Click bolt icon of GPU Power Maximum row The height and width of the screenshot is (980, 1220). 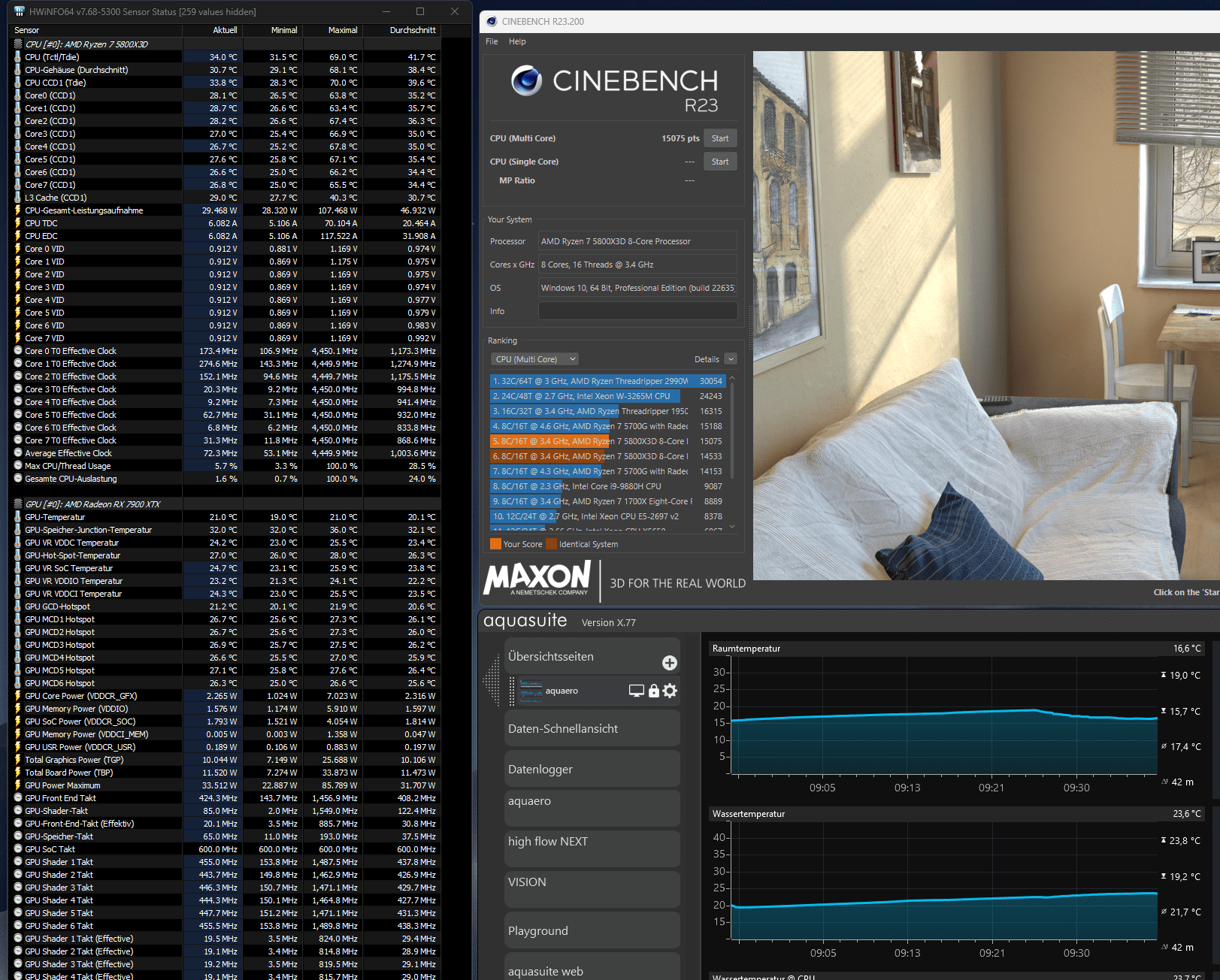(x=18, y=785)
